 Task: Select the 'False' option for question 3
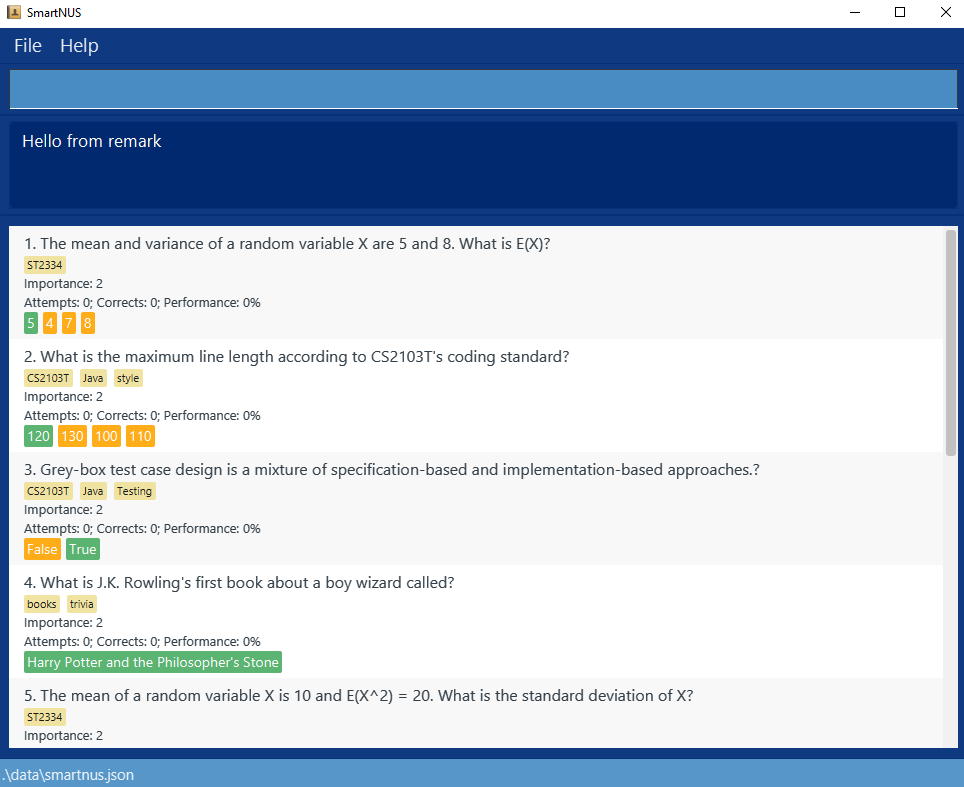[x=42, y=548]
